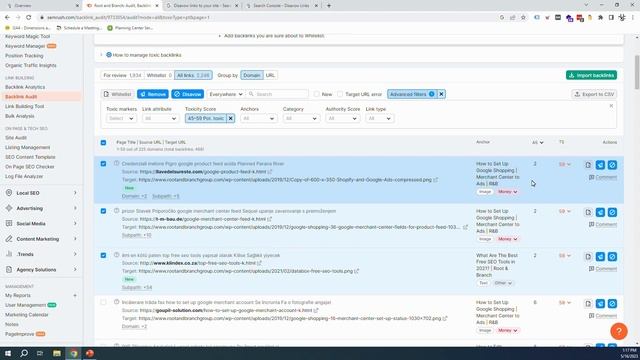Open the Windows Start menu

pyautogui.click(x=8, y=353)
